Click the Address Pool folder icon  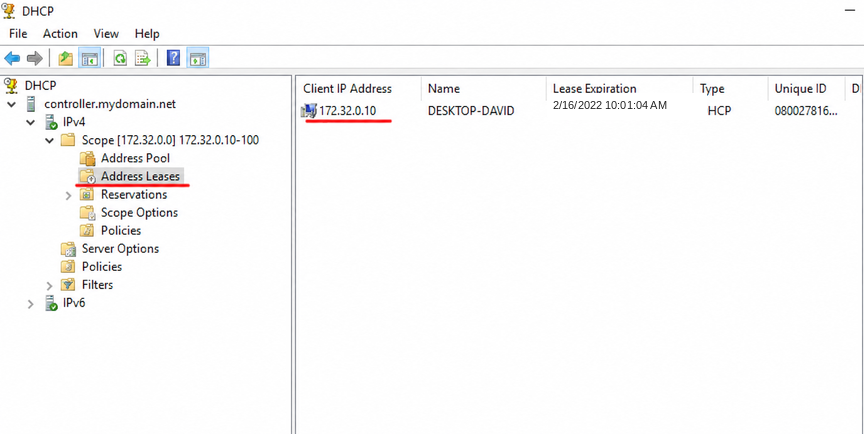coord(88,159)
